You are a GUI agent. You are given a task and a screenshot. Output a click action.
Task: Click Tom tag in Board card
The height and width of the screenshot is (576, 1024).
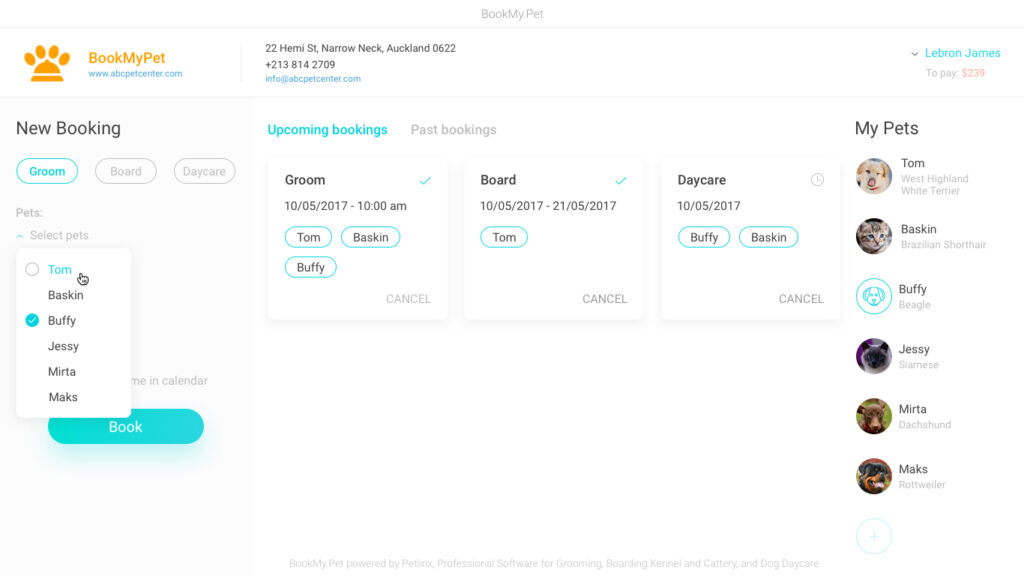coord(504,237)
